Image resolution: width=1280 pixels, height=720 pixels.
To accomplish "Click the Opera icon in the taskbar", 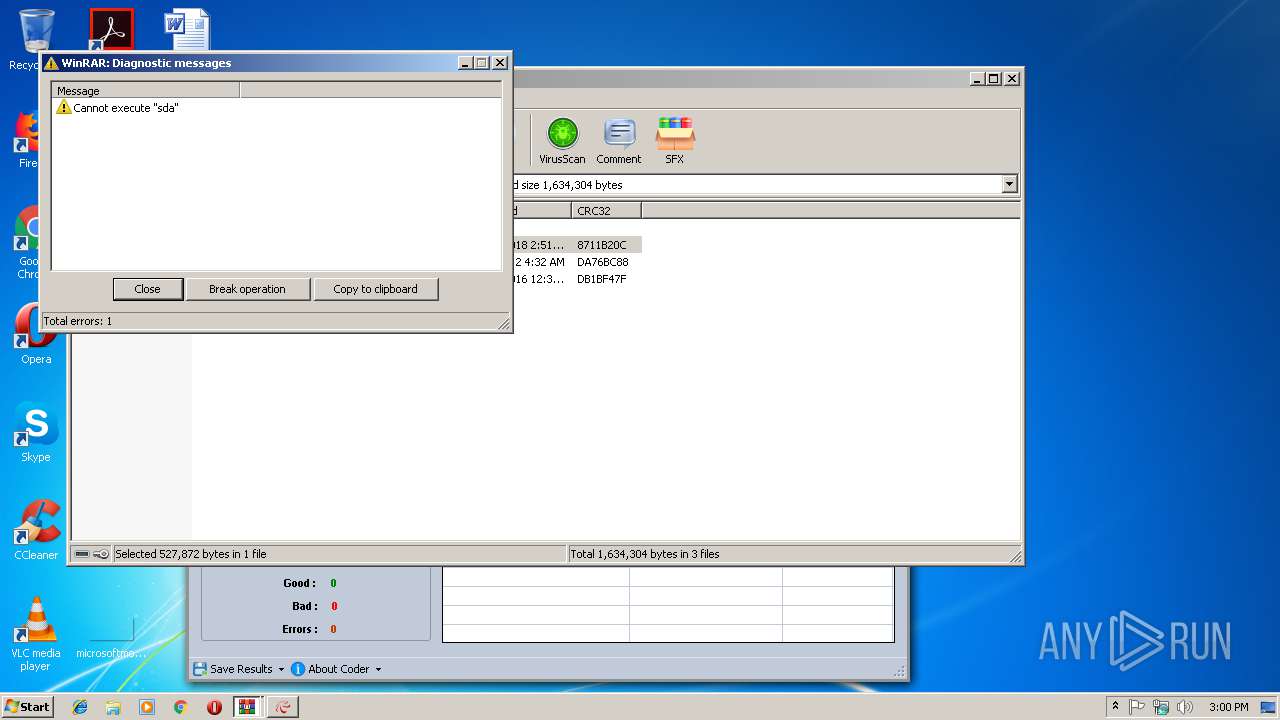I will click(x=214, y=707).
